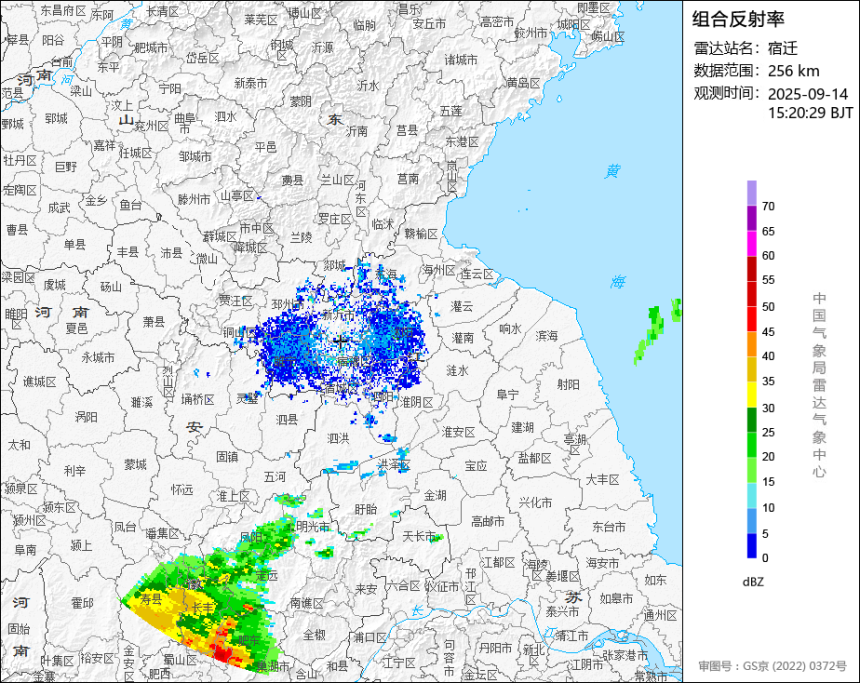Viewport: 860px width, 683px height.
Task: Click the 莒南 county label
Action: [408, 178]
